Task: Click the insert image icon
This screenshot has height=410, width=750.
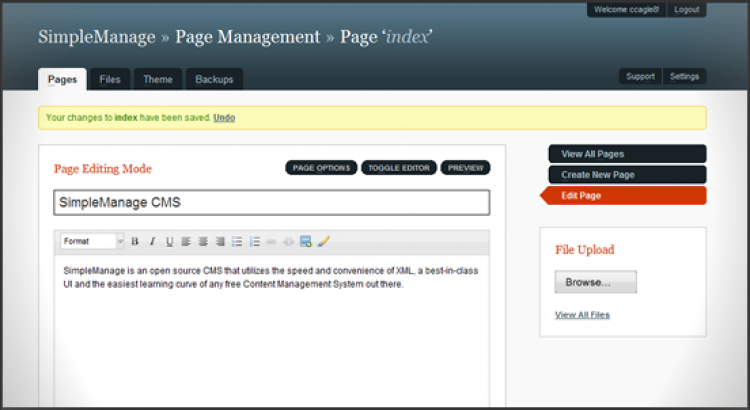Action: (306, 242)
